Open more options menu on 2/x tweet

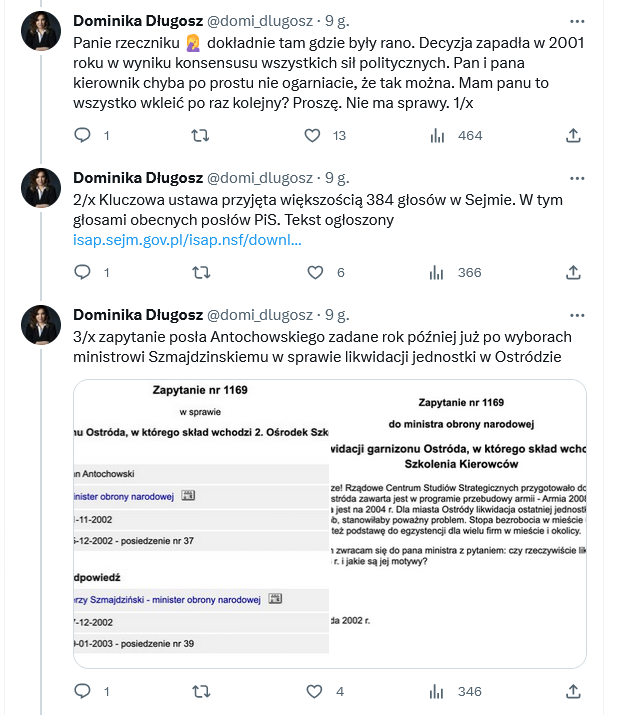click(577, 177)
